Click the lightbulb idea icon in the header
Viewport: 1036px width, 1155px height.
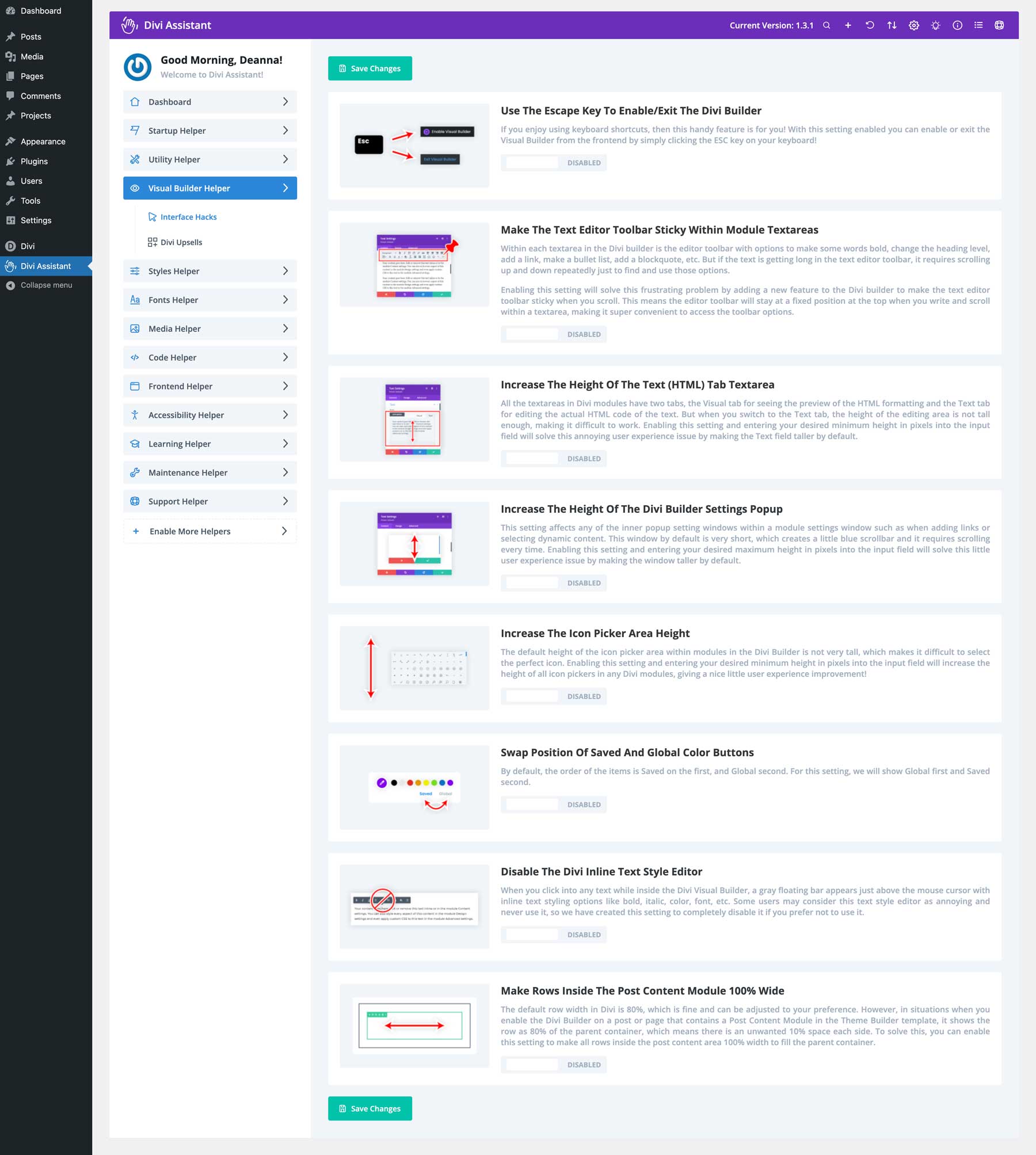(935, 25)
